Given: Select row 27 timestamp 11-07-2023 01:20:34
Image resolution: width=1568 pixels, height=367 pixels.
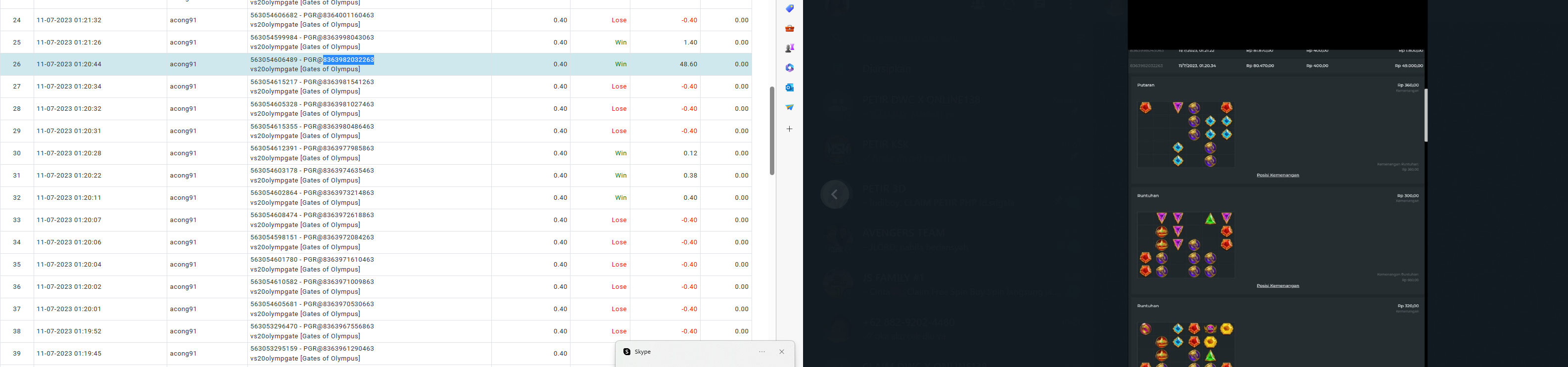Looking at the screenshot, I should click(69, 87).
